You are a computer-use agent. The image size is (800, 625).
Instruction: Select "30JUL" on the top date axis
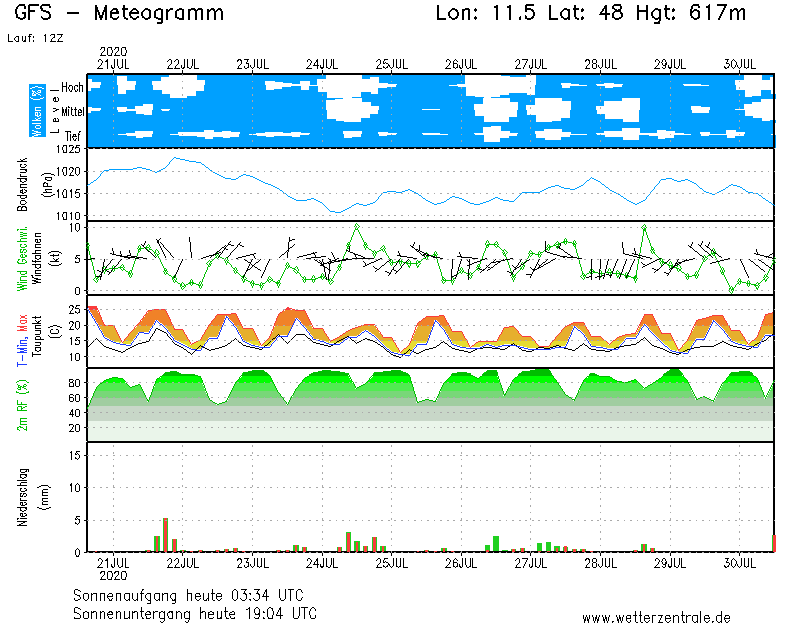coord(740,64)
